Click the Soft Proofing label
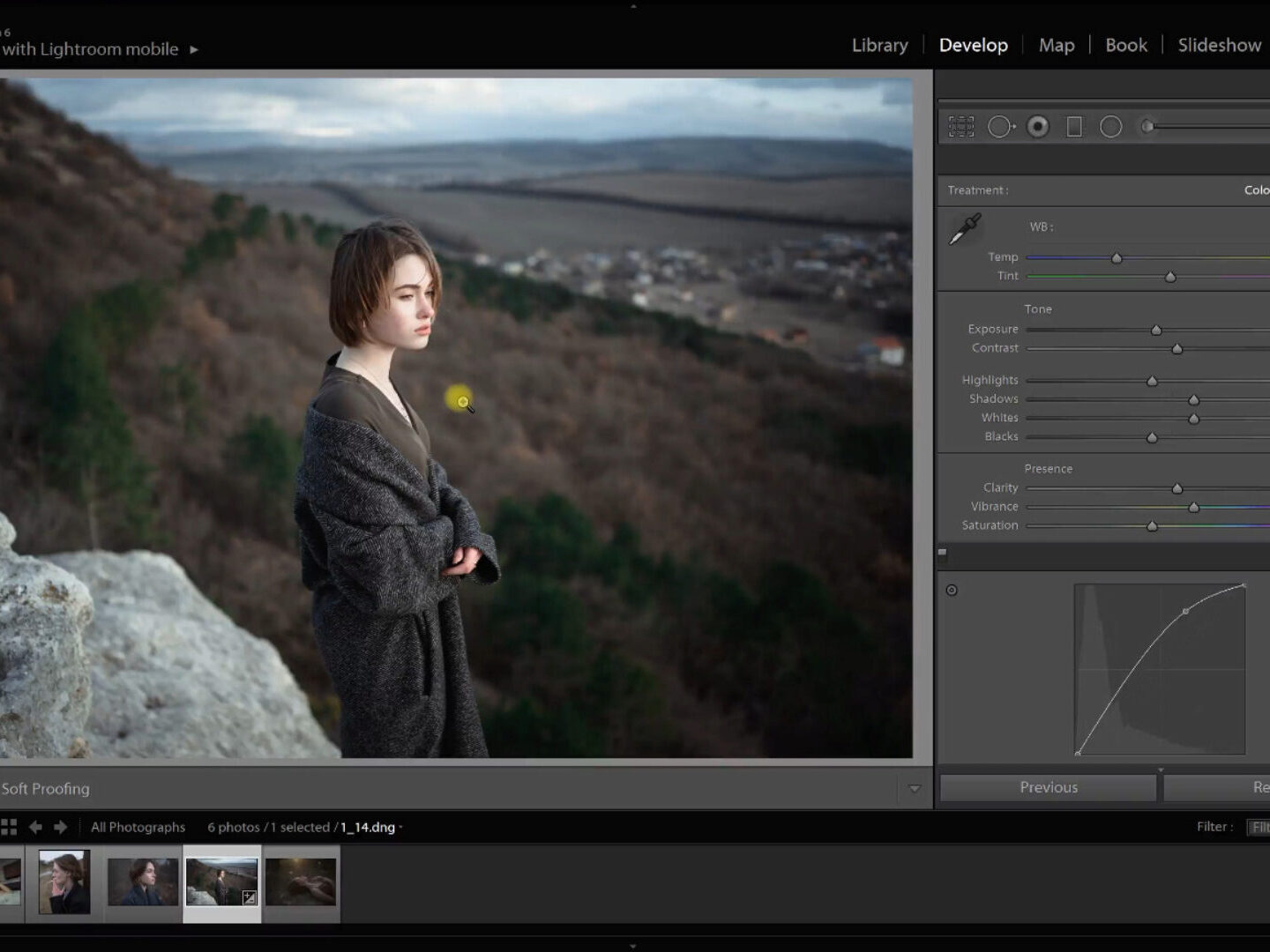 46,789
